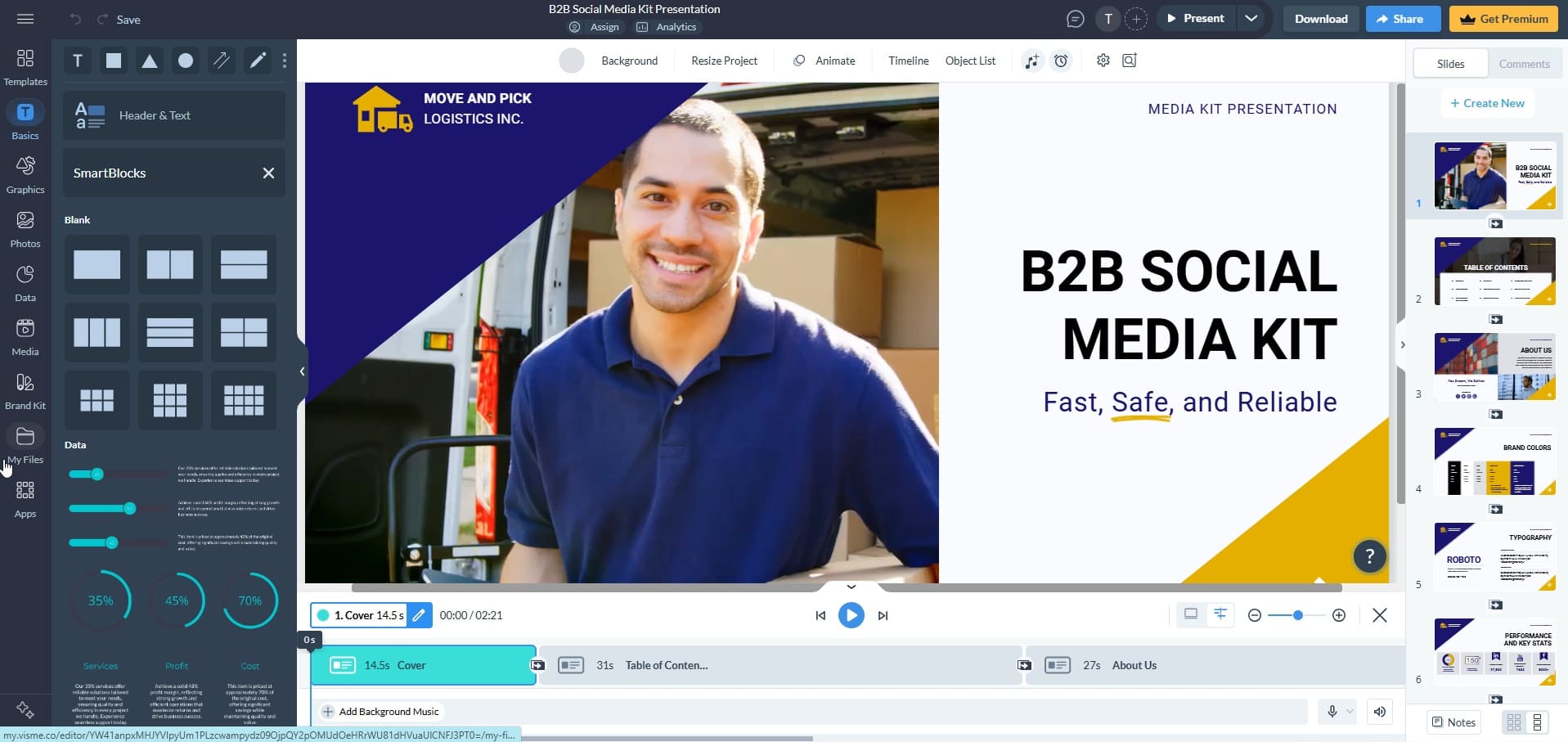Viewport: 1568px width, 742px height.
Task: Click the timeline zoom slider handle
Action: point(1297,615)
